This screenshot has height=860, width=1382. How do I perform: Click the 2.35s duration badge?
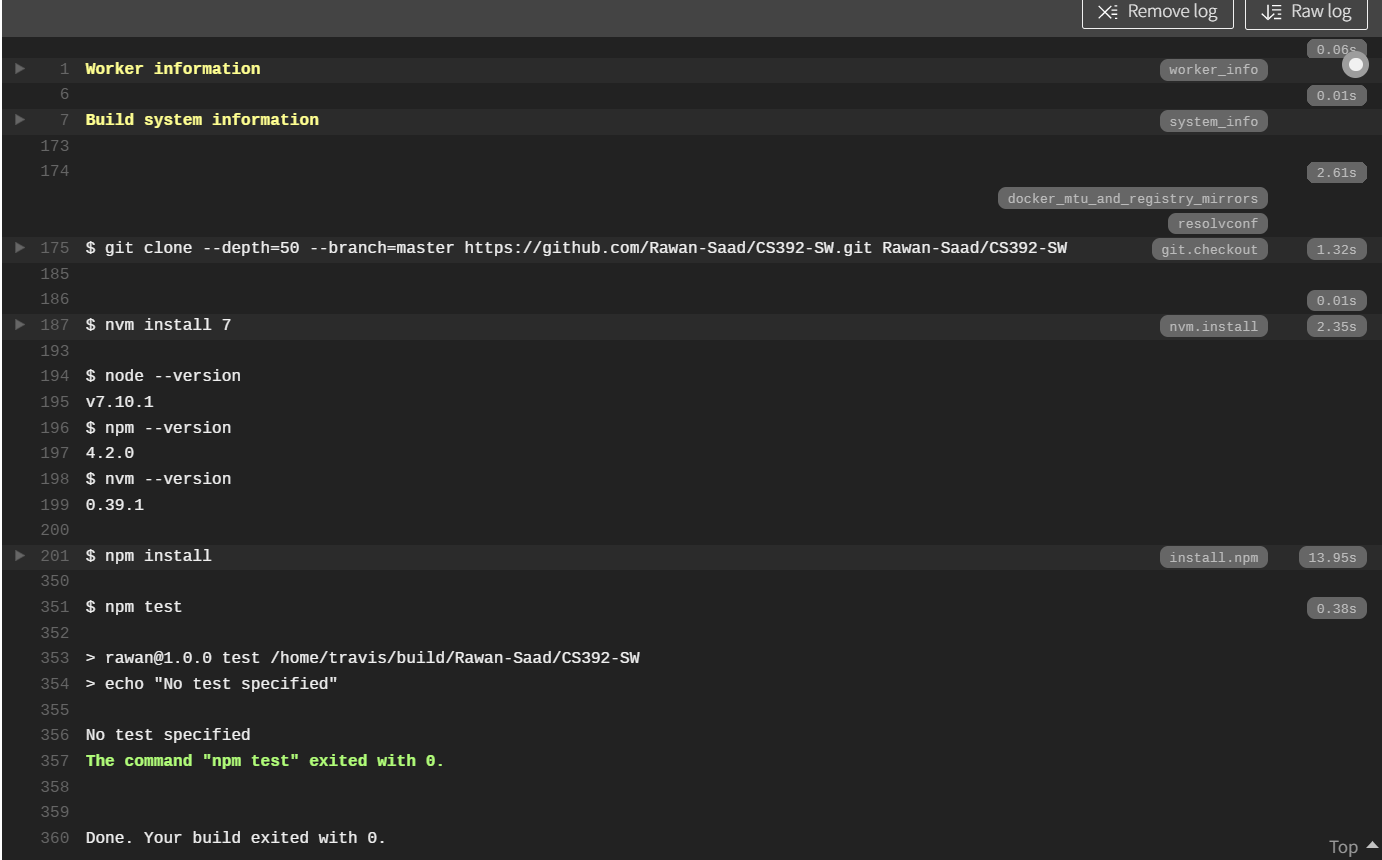click(x=1336, y=325)
